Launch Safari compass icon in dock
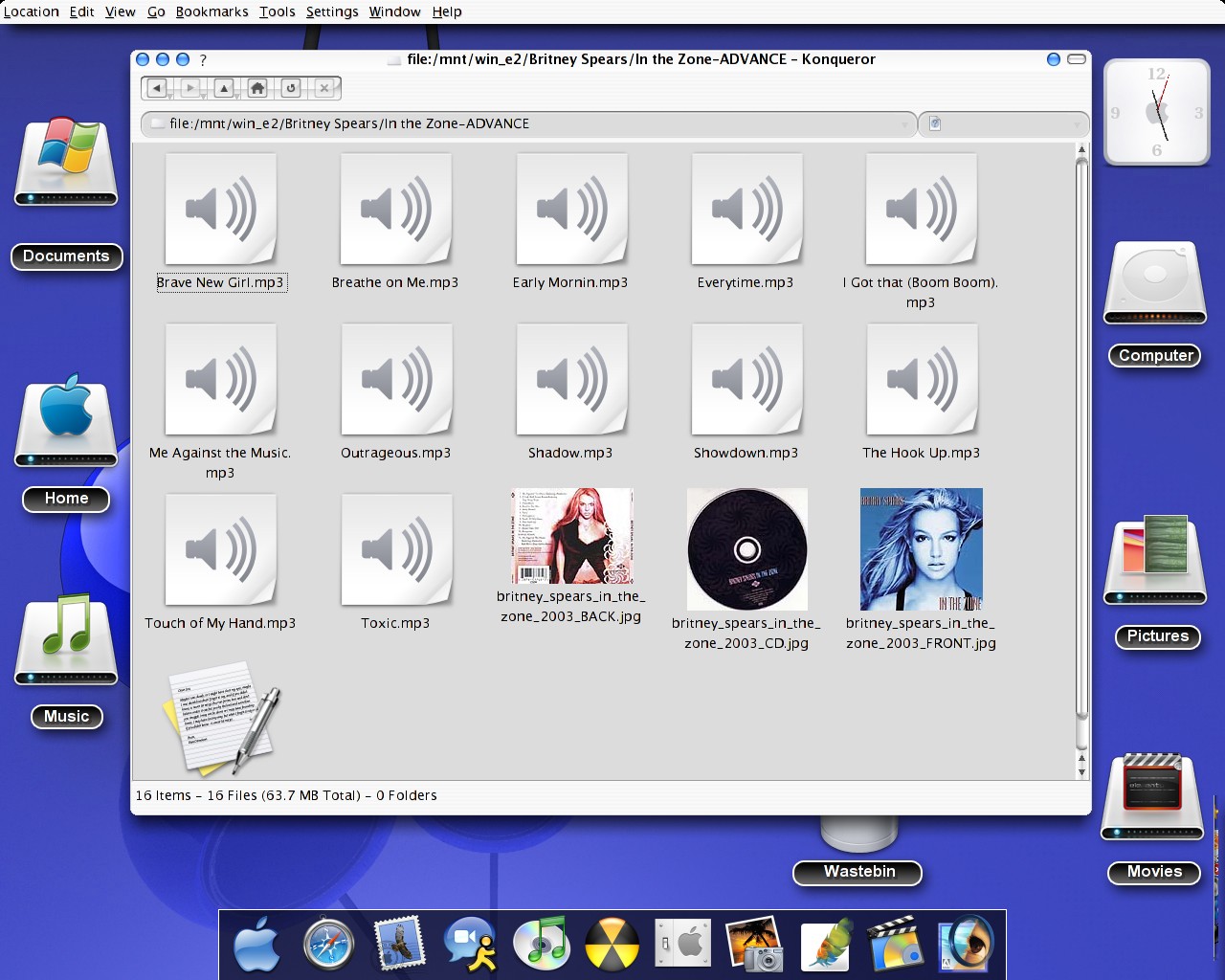The width and height of the screenshot is (1225, 980). tap(328, 944)
